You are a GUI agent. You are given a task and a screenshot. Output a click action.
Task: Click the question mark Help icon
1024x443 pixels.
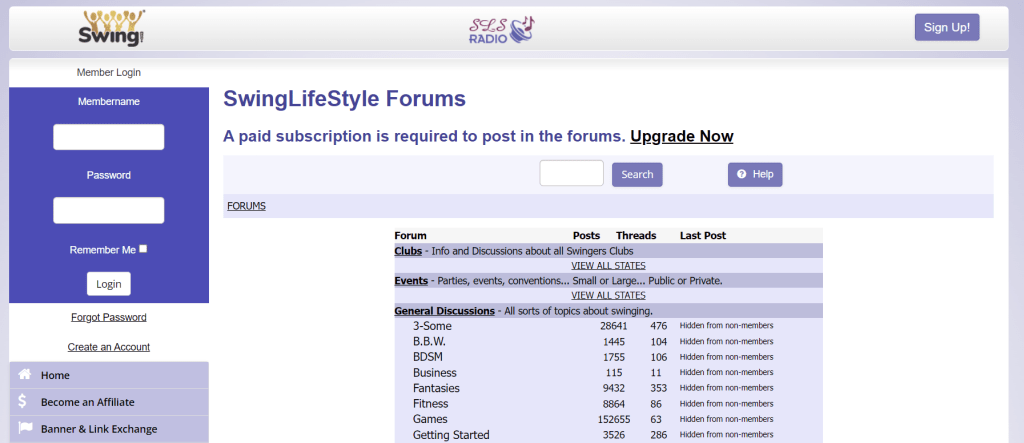(x=742, y=174)
